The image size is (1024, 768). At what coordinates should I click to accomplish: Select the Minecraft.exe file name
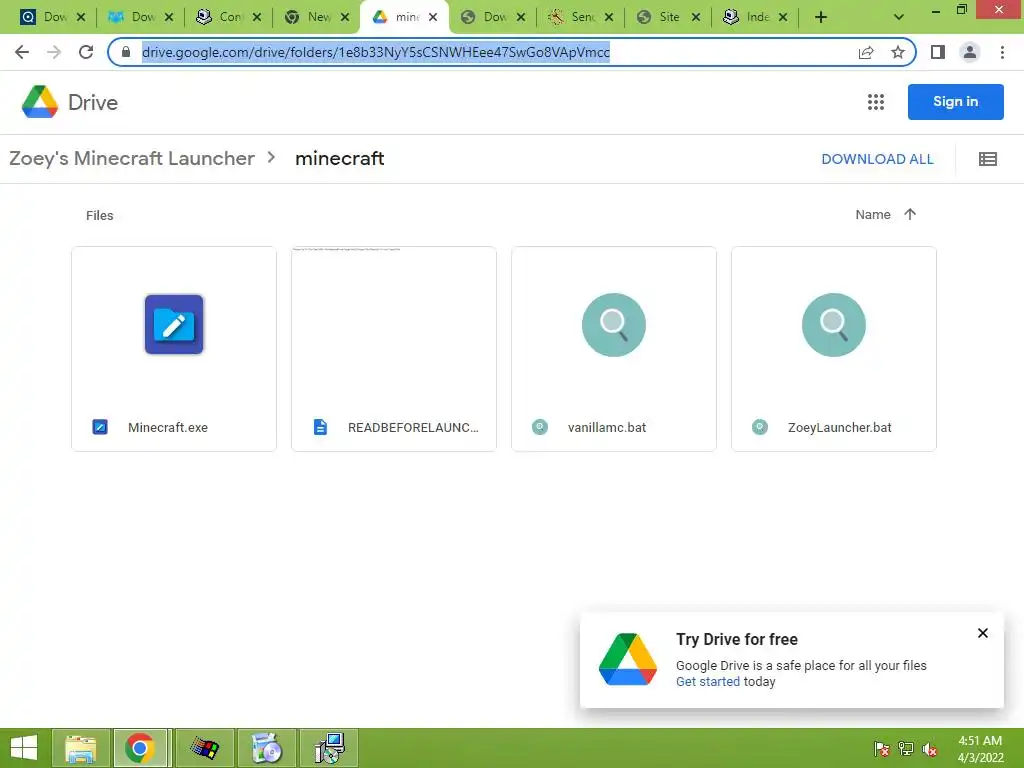pyautogui.click(x=168, y=428)
